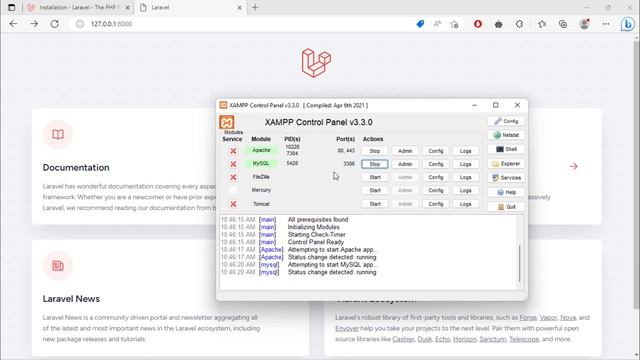Screen dimensions: 640x360
Task: Stop the Apache module
Action: point(375,151)
